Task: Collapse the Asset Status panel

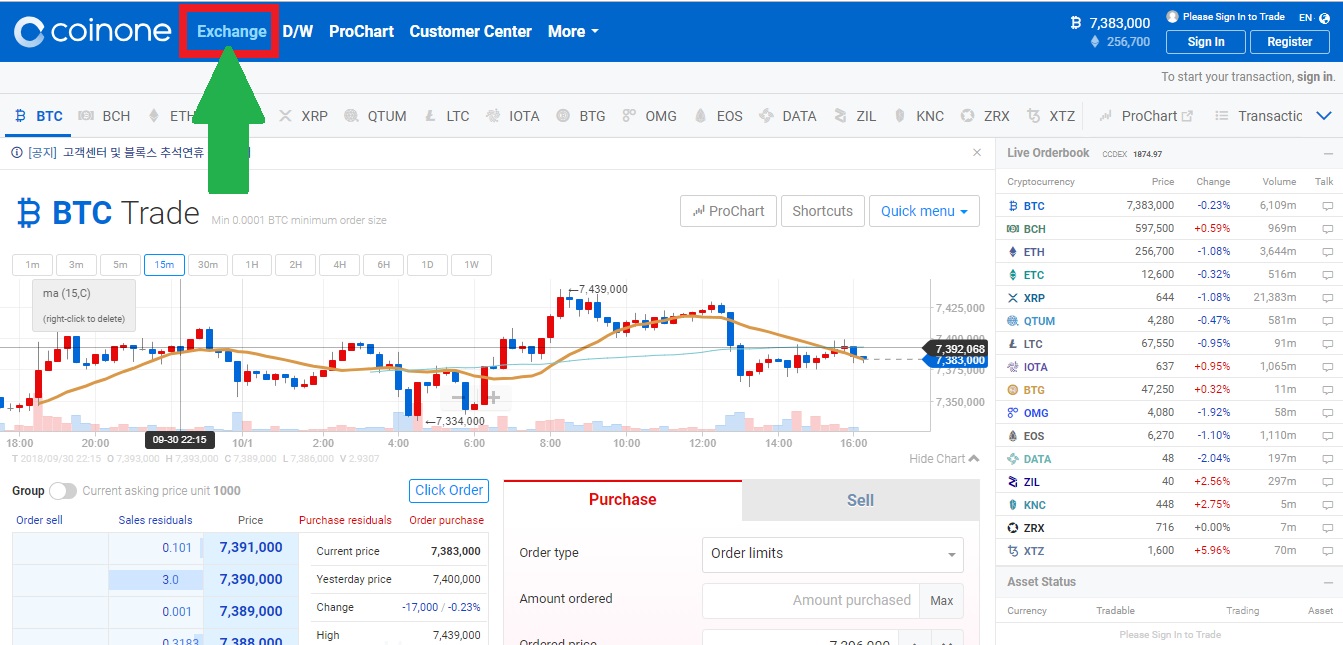Action: [x=1327, y=582]
